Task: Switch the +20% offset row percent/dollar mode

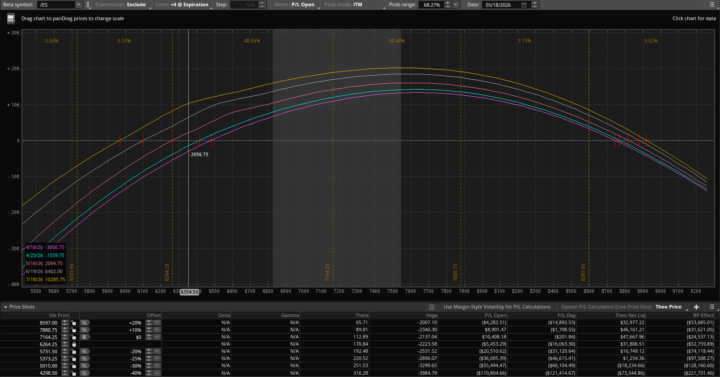Action: (x=85, y=323)
